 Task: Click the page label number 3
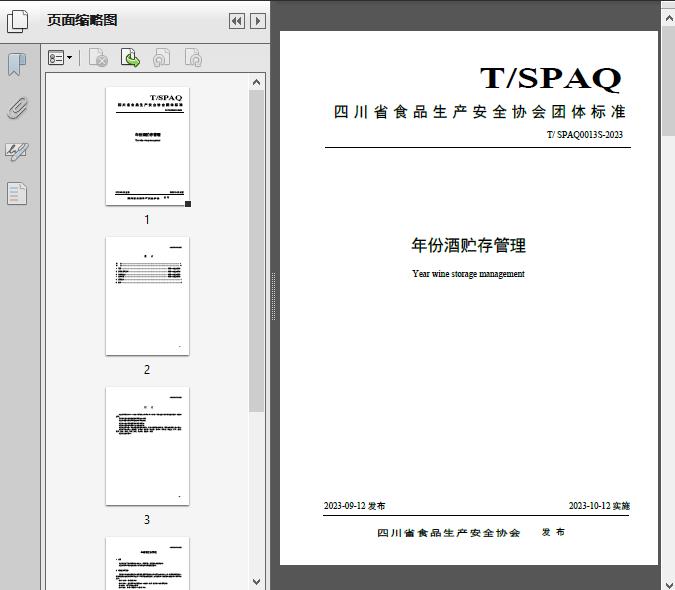point(147,520)
